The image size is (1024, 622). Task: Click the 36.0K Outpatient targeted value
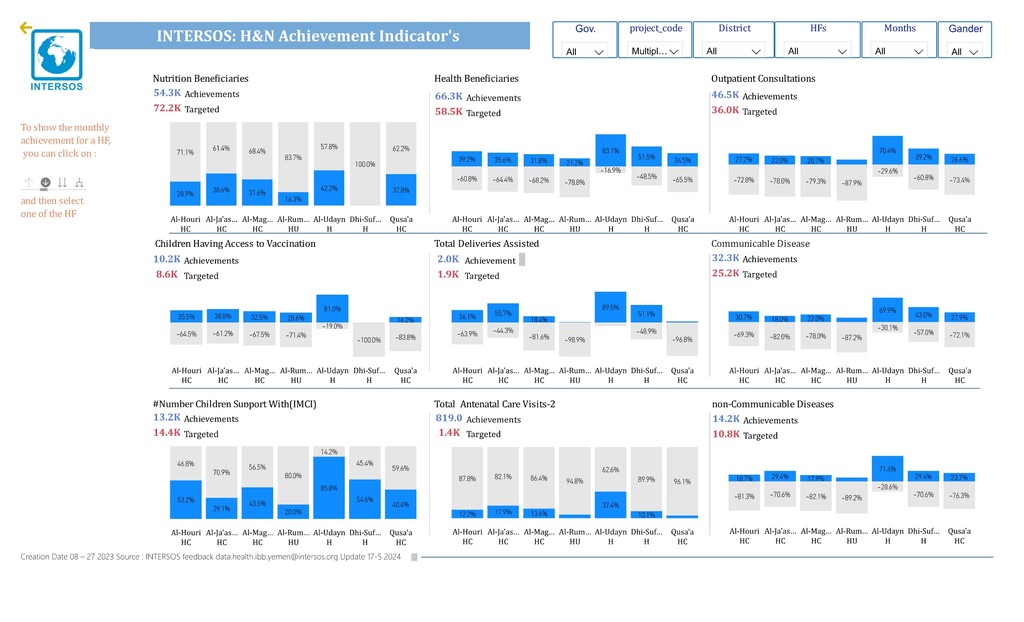(x=725, y=110)
